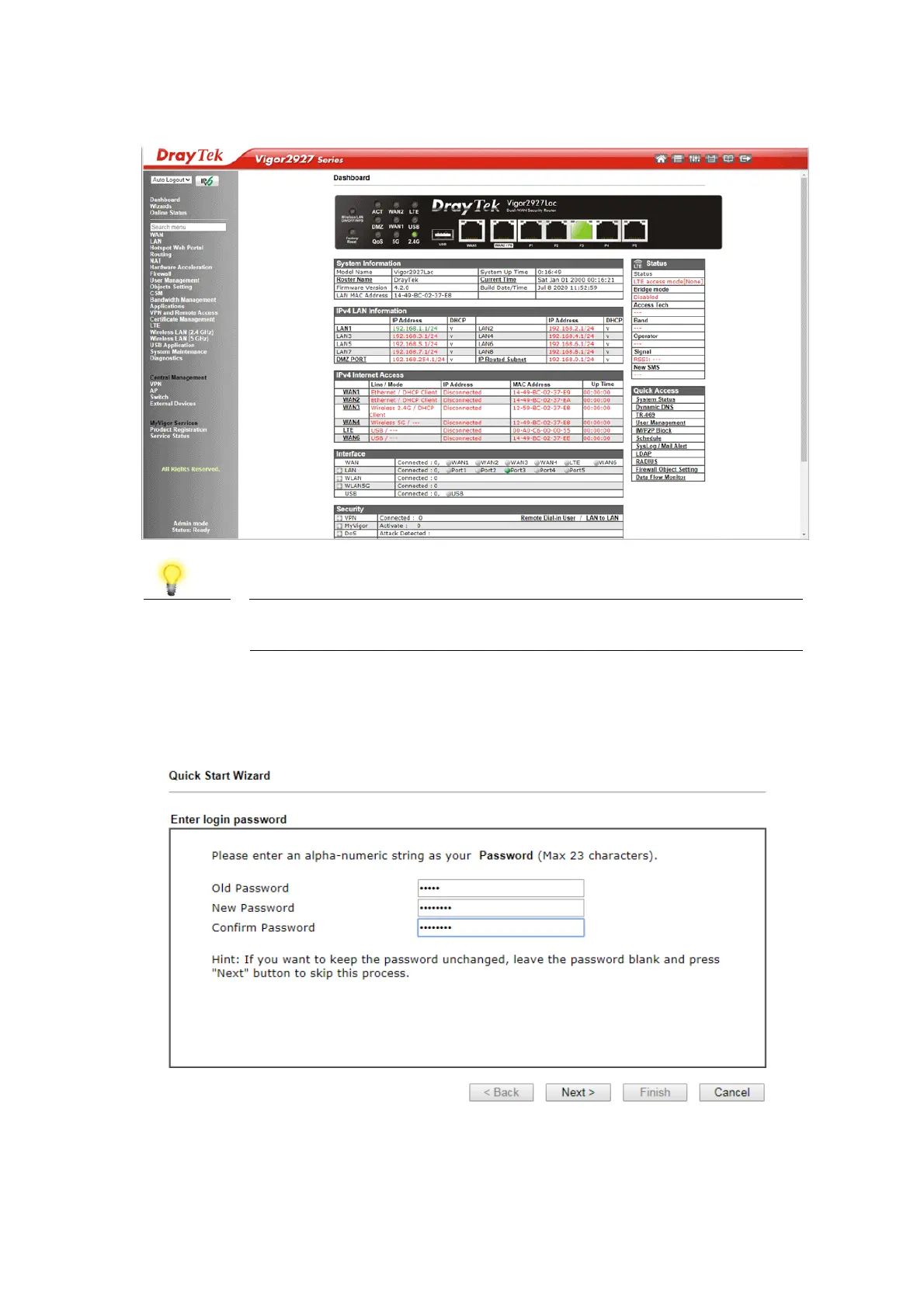The height and width of the screenshot is (1308, 924).
Task: Click the USB port on router image
Action: click(x=443, y=234)
